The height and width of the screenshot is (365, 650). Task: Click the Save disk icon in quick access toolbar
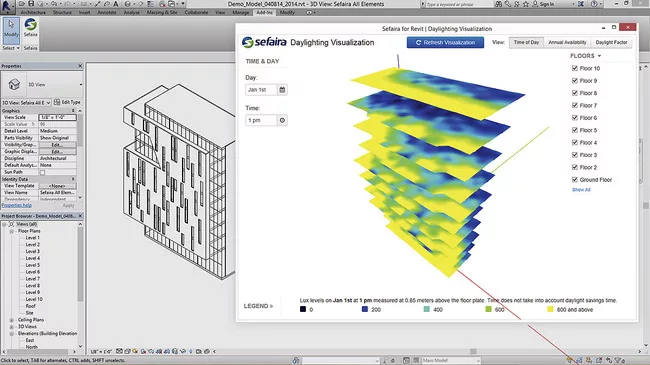31,4
